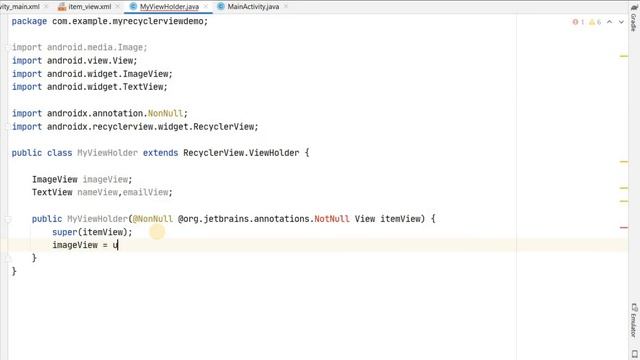Screen dimensions: 640x360
Task: Open the activity_main.xml tab
Action: click(20, 7)
